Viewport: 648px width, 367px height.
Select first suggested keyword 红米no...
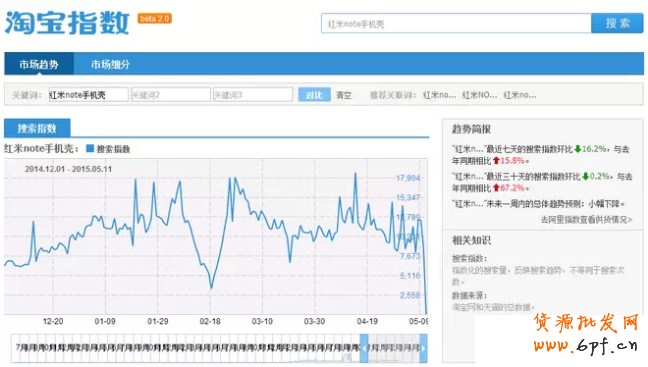[439, 95]
